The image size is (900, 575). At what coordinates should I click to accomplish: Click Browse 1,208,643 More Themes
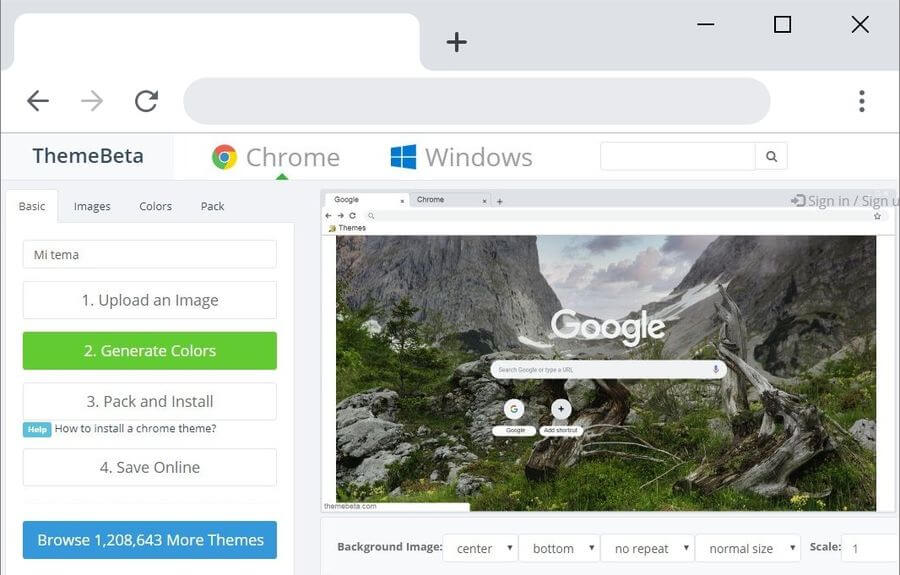coord(150,540)
